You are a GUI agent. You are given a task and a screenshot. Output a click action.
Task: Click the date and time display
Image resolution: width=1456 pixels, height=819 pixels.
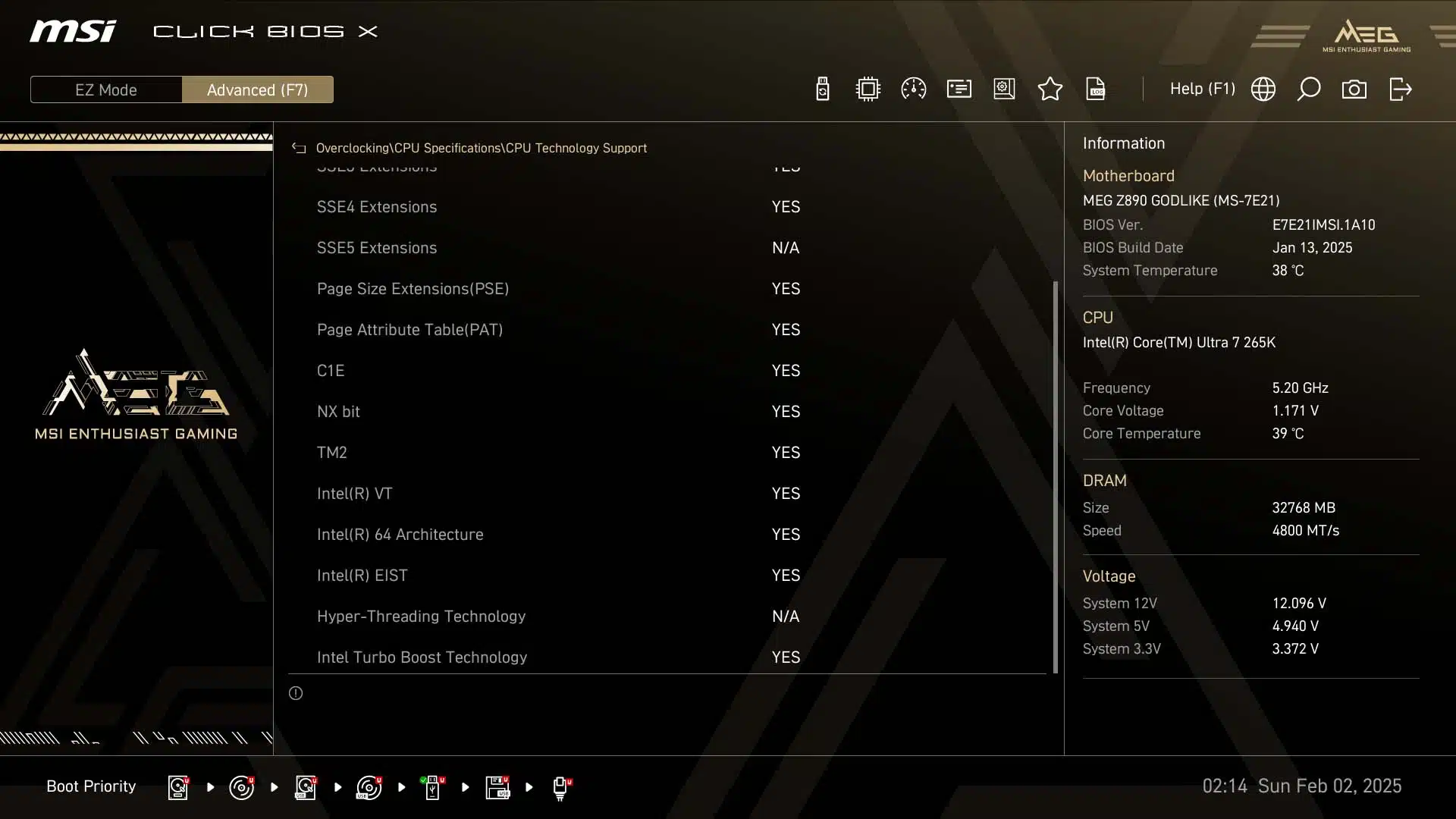pyautogui.click(x=1301, y=786)
